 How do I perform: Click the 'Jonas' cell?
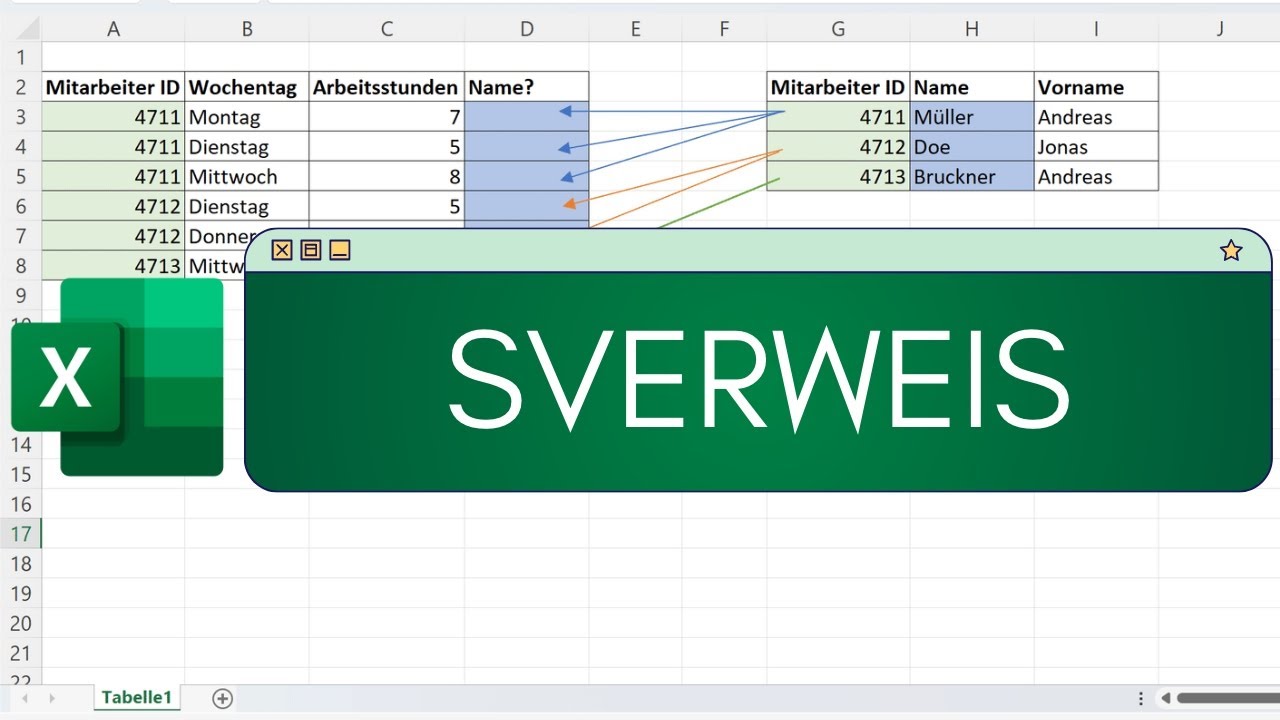1096,147
